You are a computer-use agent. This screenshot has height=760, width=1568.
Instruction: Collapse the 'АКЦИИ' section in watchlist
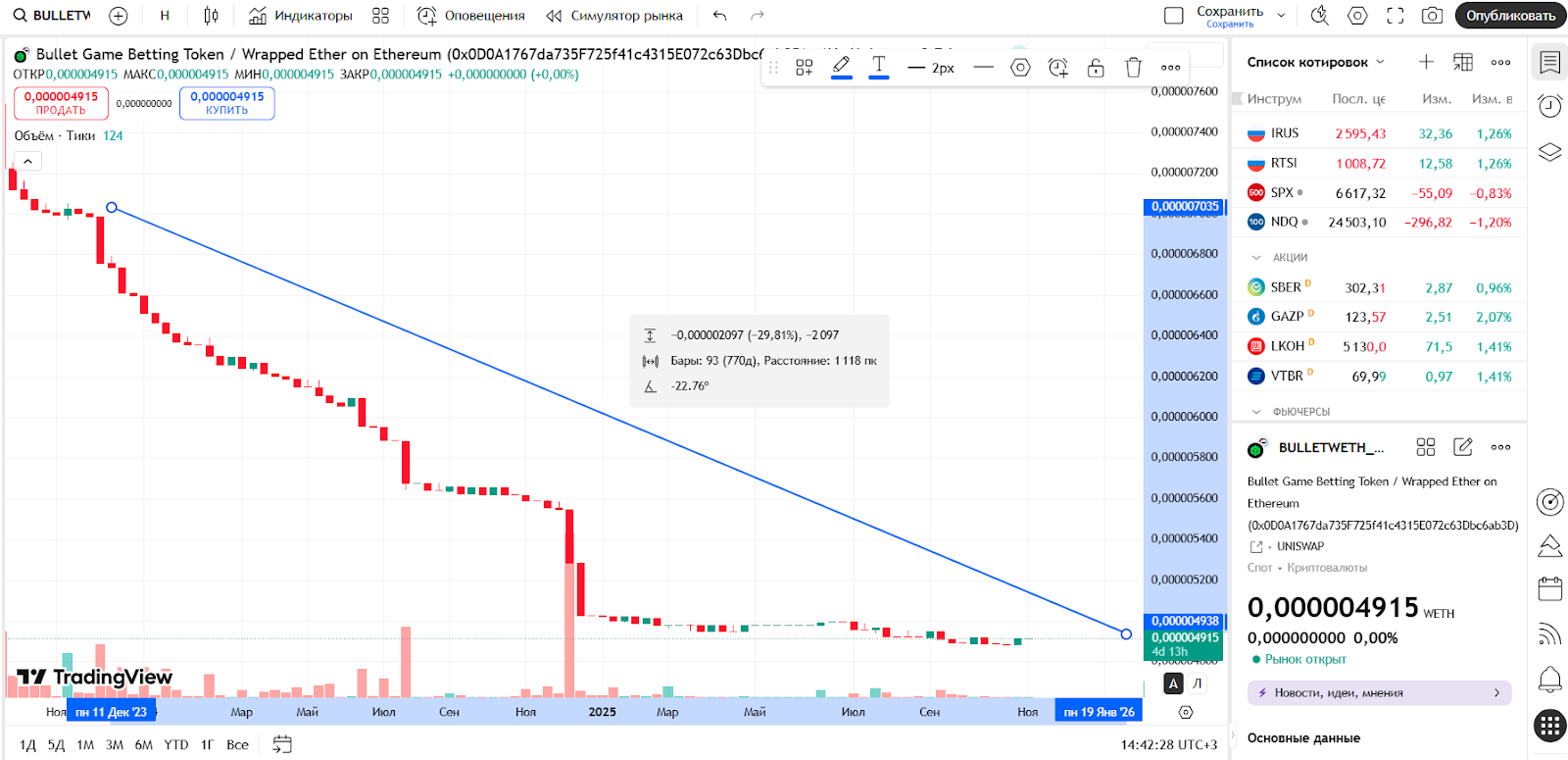[x=1256, y=257]
